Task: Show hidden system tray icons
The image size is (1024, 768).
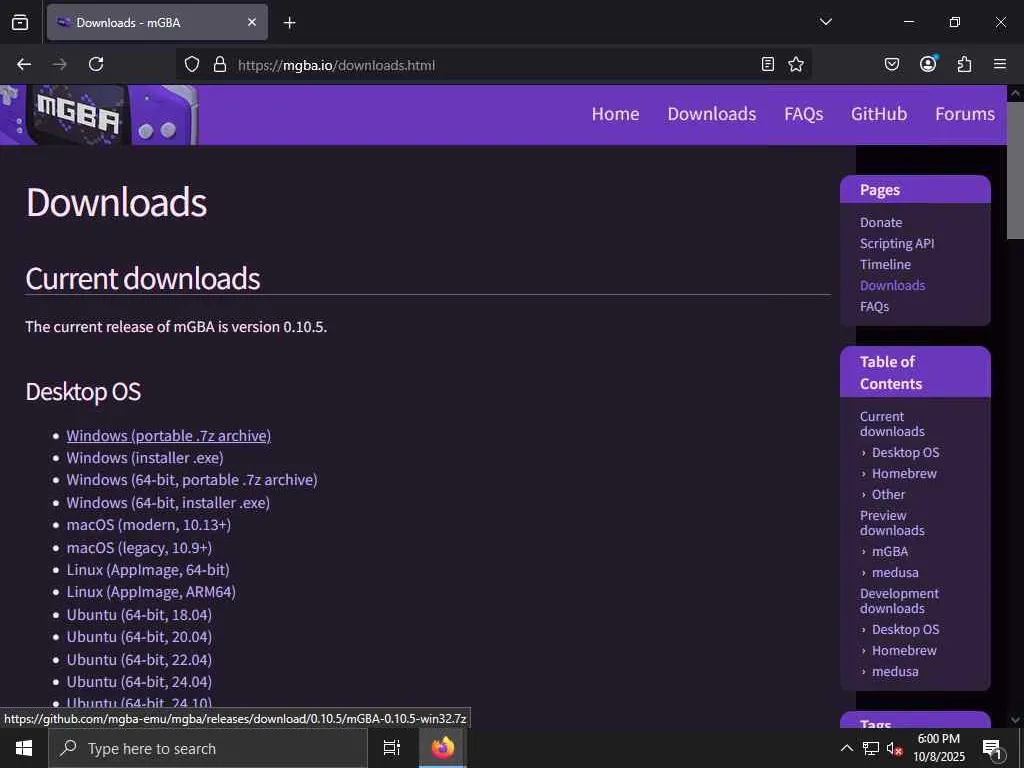Action: tap(846, 748)
